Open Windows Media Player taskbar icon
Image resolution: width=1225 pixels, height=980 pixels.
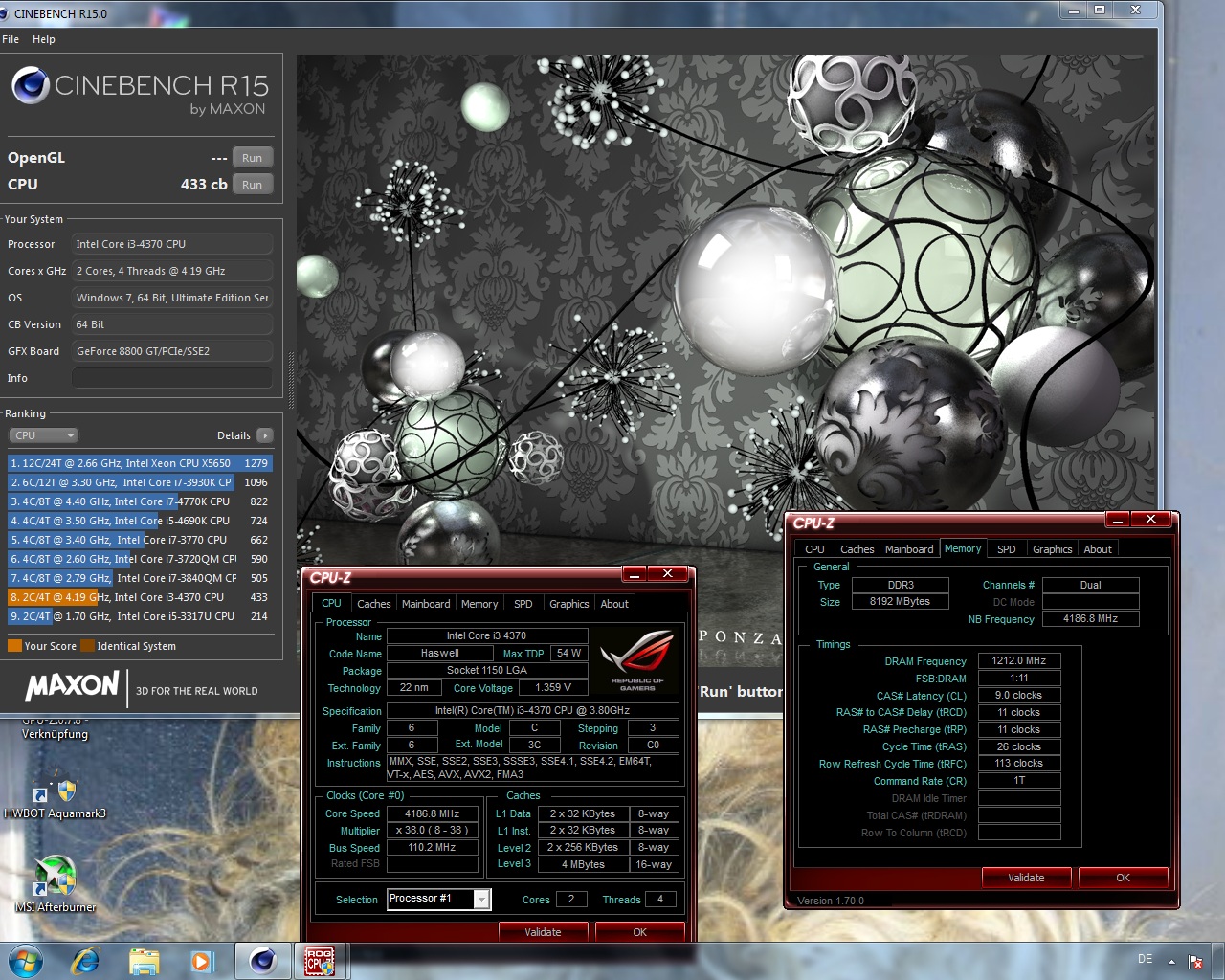tap(202, 960)
